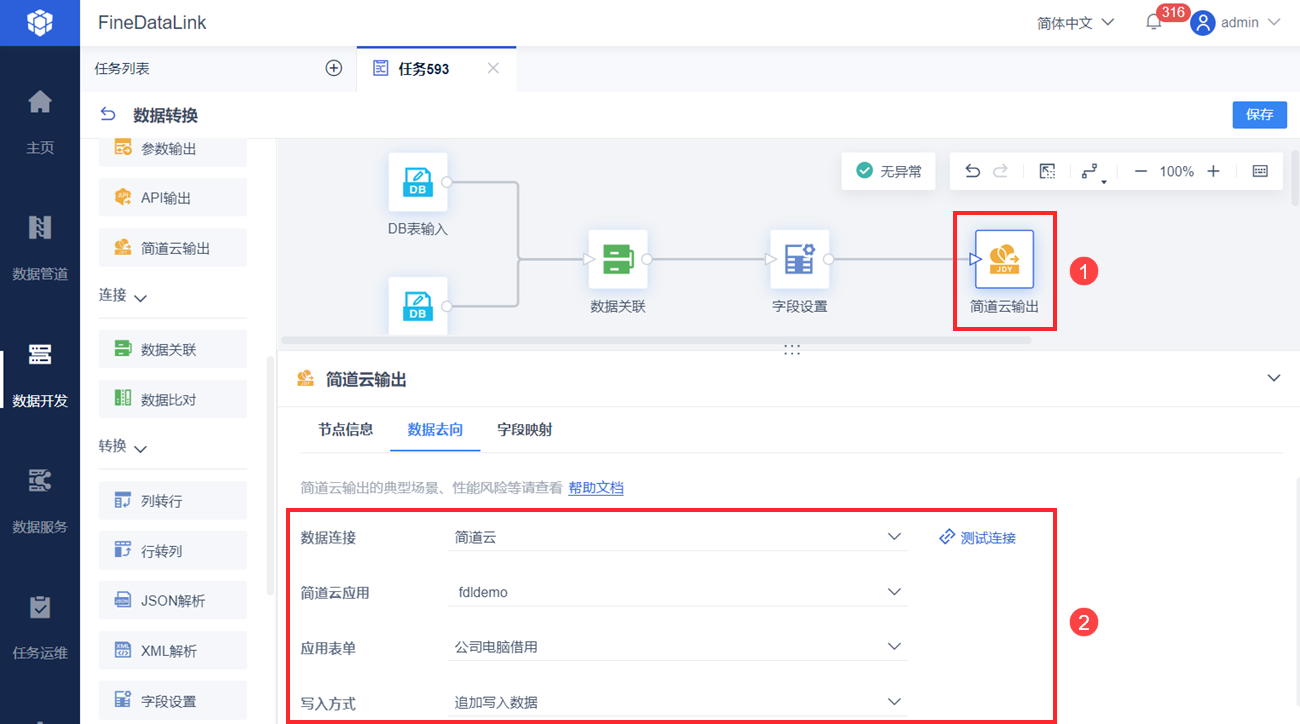Click the admin user avatar icon
The height and width of the screenshot is (724, 1300).
[1203, 23]
